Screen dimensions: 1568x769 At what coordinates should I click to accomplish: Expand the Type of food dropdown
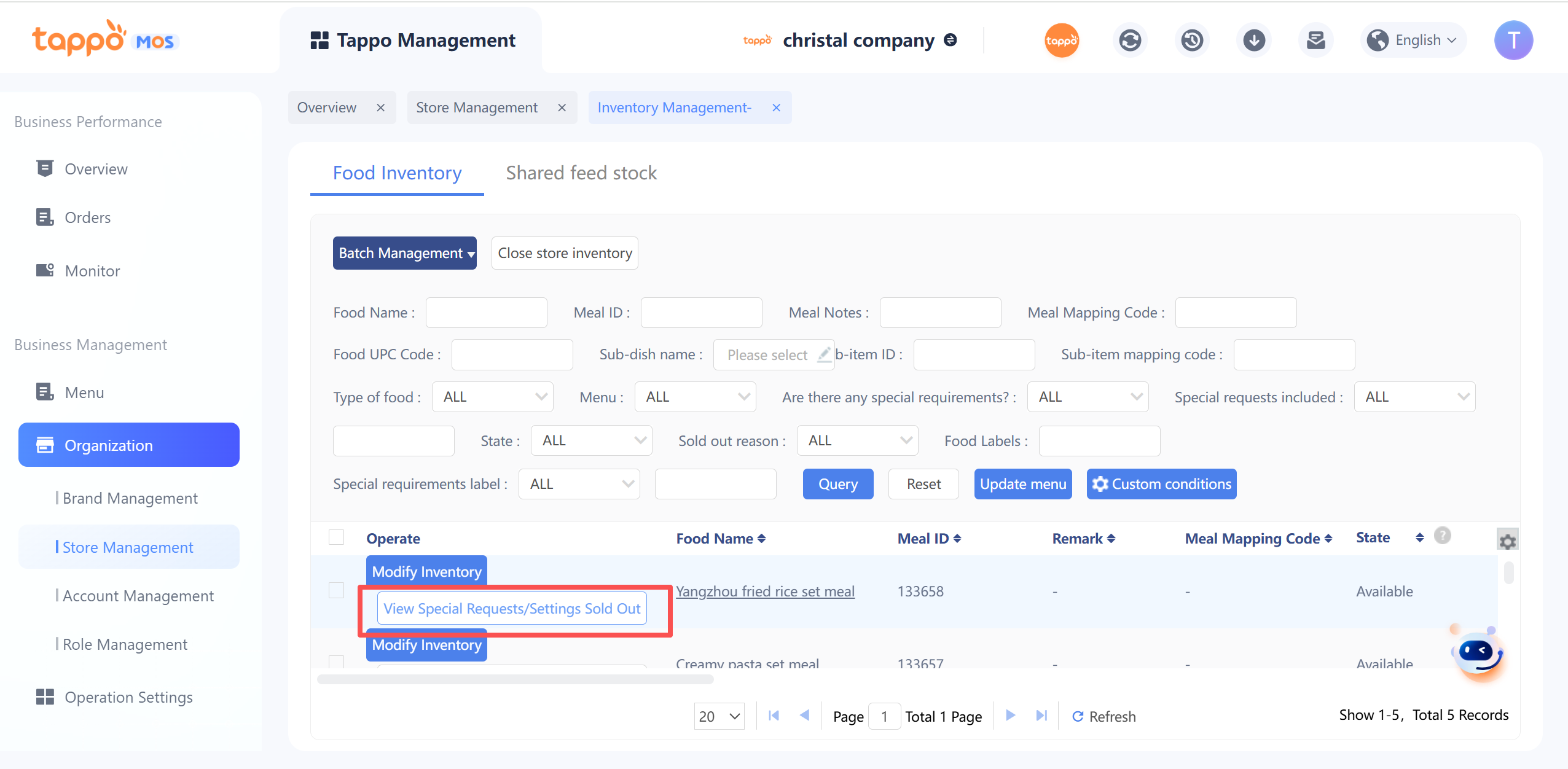tap(493, 397)
